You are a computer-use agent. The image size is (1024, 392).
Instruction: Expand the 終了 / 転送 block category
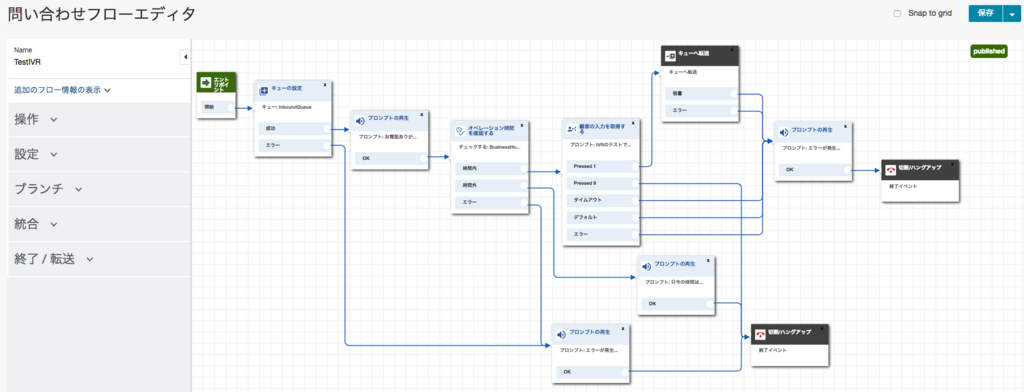click(99, 259)
